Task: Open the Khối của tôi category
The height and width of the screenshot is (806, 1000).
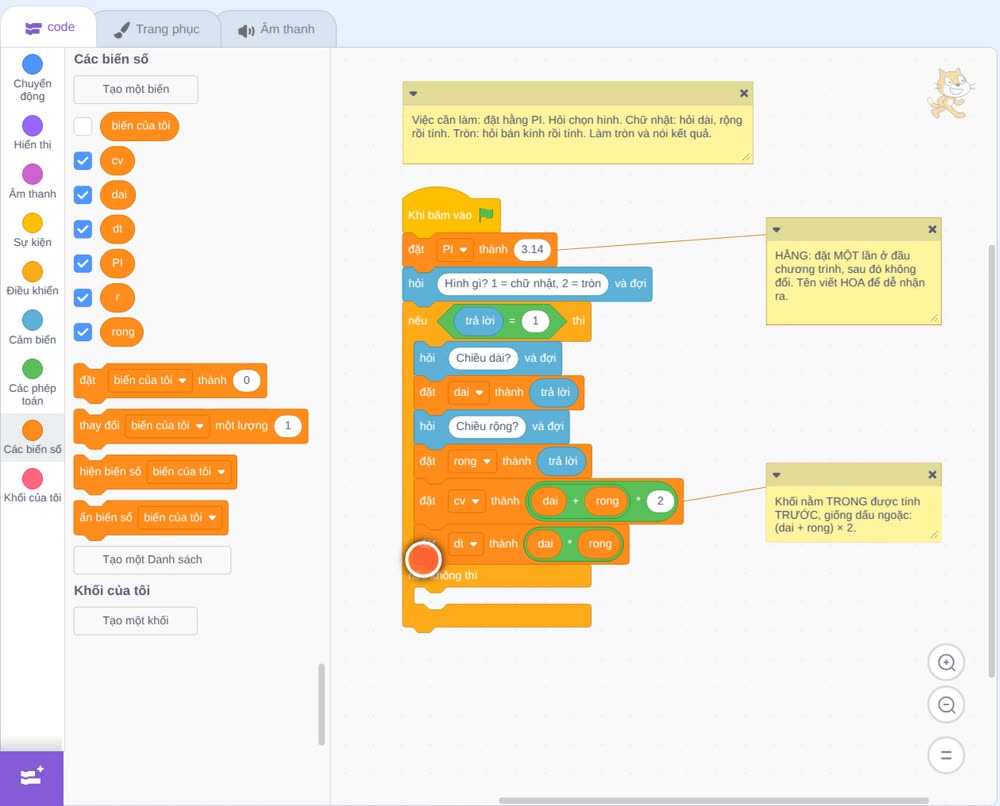Action: pyautogui.click(x=33, y=478)
